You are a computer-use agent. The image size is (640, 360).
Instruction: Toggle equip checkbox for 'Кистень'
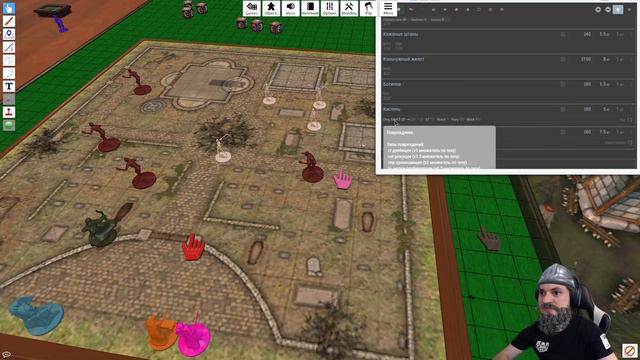click(563, 109)
